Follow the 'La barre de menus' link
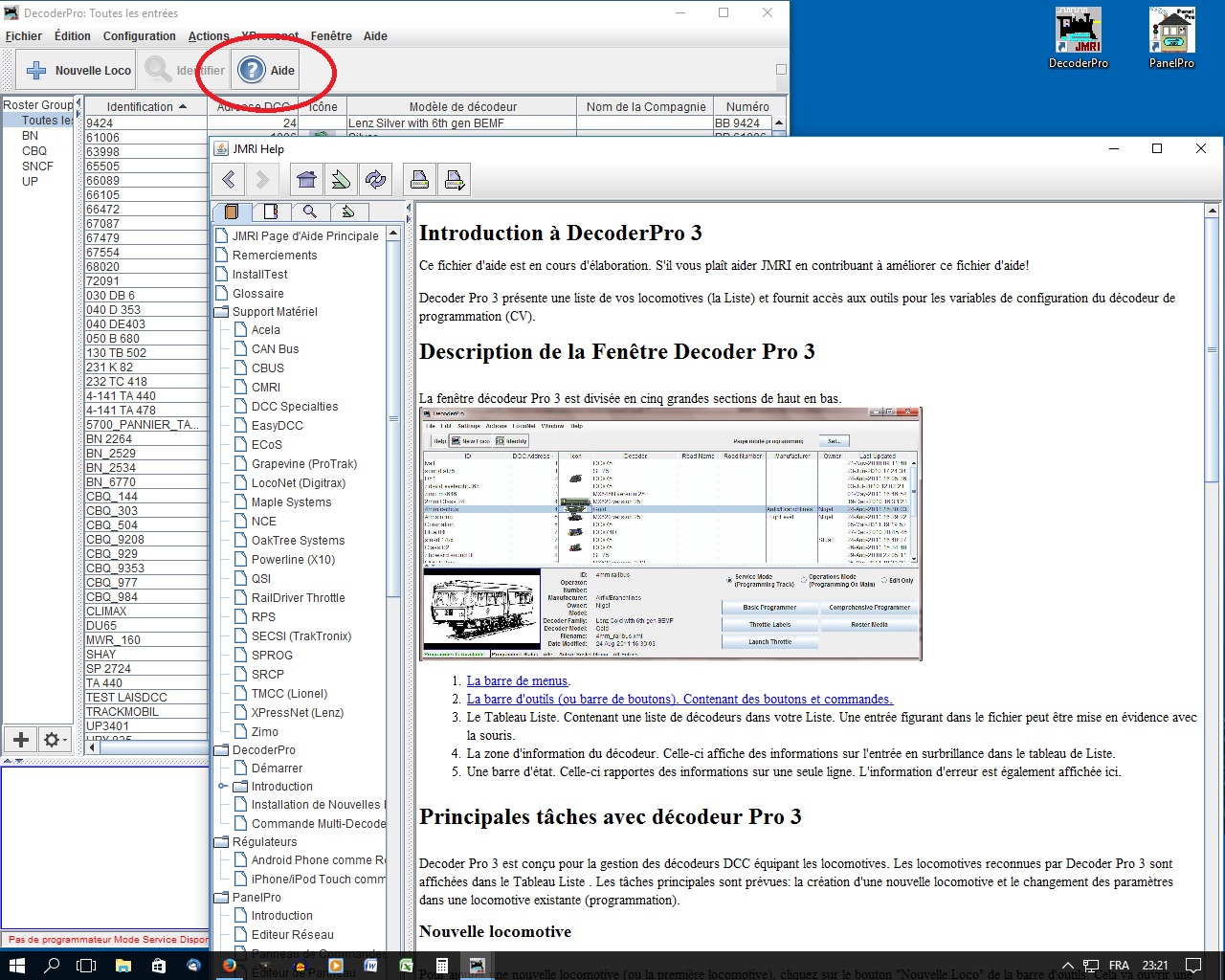This screenshot has width=1225, height=980. pos(518,680)
